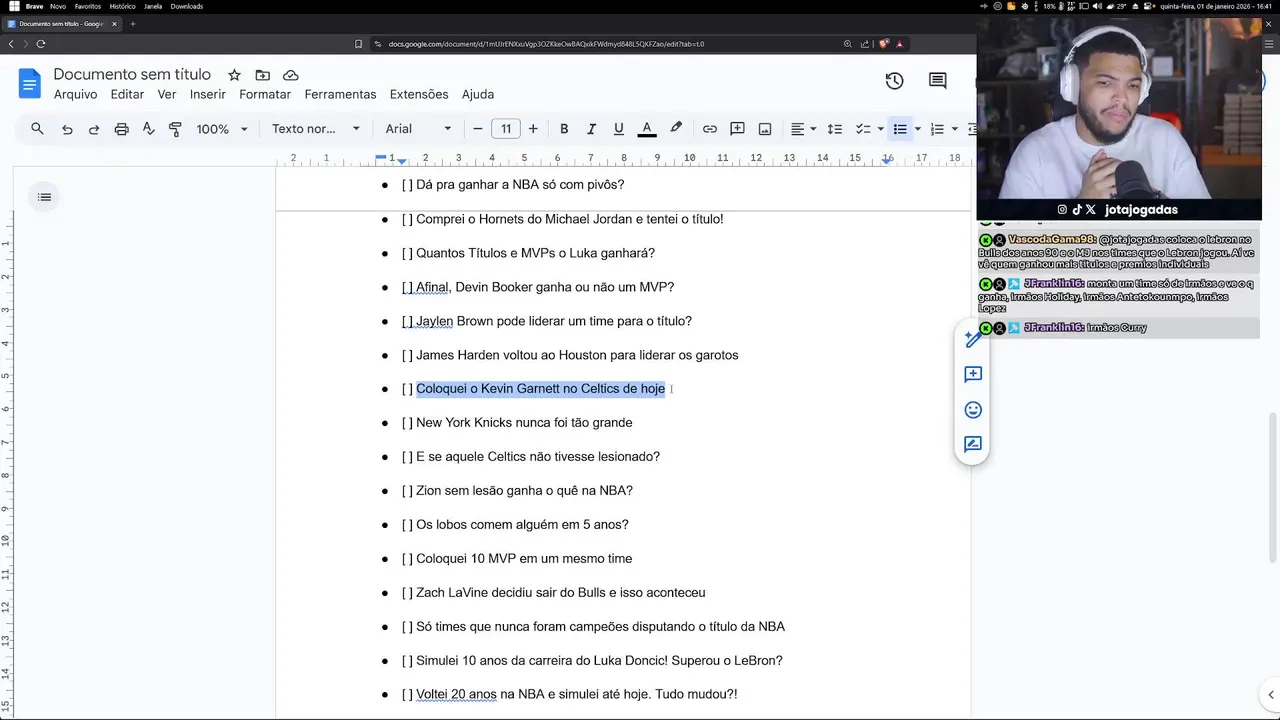Open the Favoritos menu in menu bar
Viewport: 1280px width, 720px height.
87,6
